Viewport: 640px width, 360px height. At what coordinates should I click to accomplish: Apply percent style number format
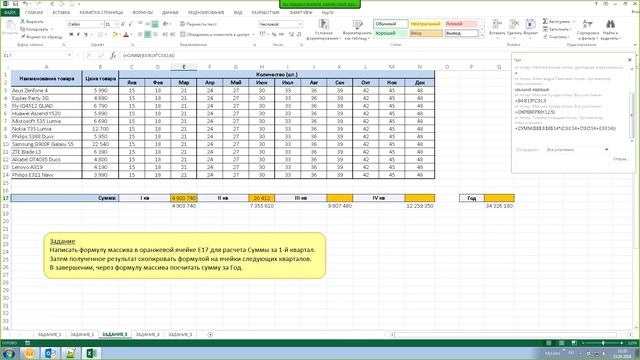coord(274,35)
